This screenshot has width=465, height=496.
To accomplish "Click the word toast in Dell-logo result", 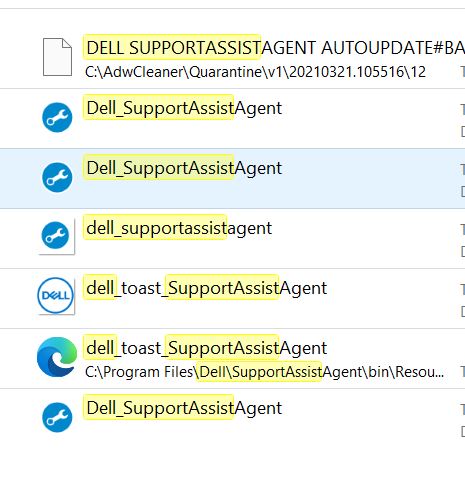I will click(141, 288).
